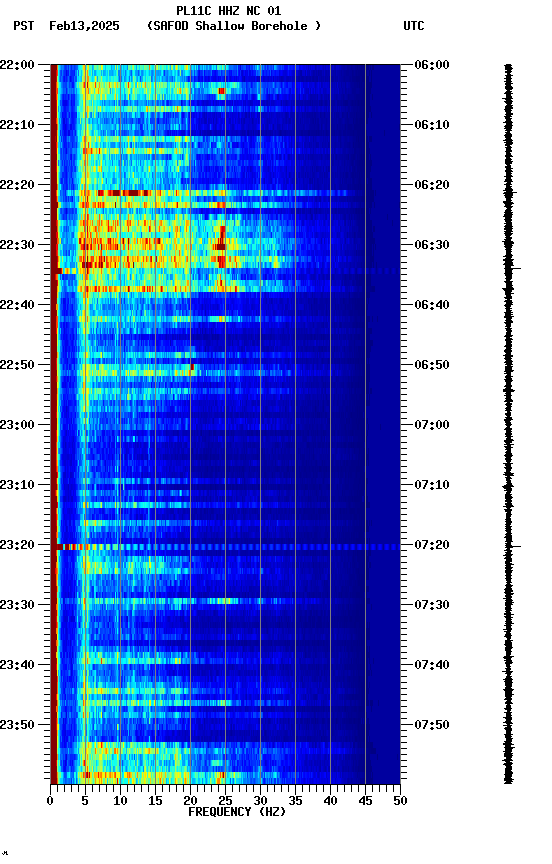The width and height of the screenshot is (552, 864).
Task: Click the '23:50' PST time label
Action: coord(17,726)
